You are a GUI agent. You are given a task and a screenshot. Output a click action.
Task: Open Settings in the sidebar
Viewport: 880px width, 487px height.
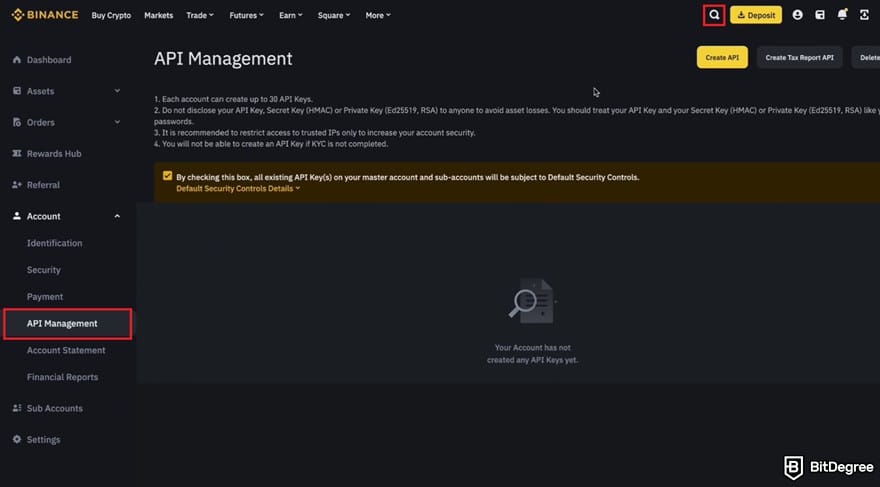point(43,439)
